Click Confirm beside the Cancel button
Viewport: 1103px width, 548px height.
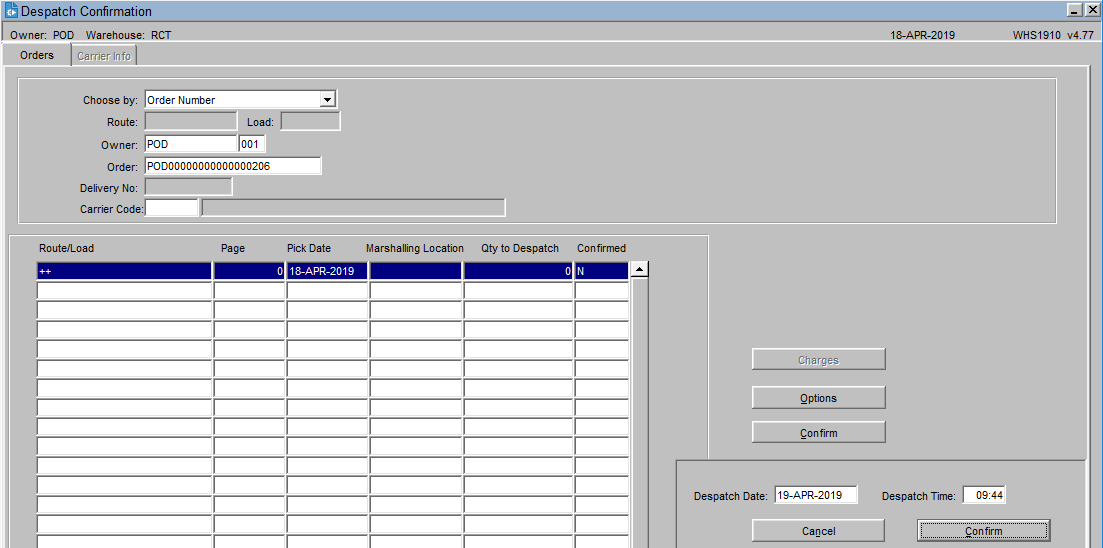click(x=983, y=531)
